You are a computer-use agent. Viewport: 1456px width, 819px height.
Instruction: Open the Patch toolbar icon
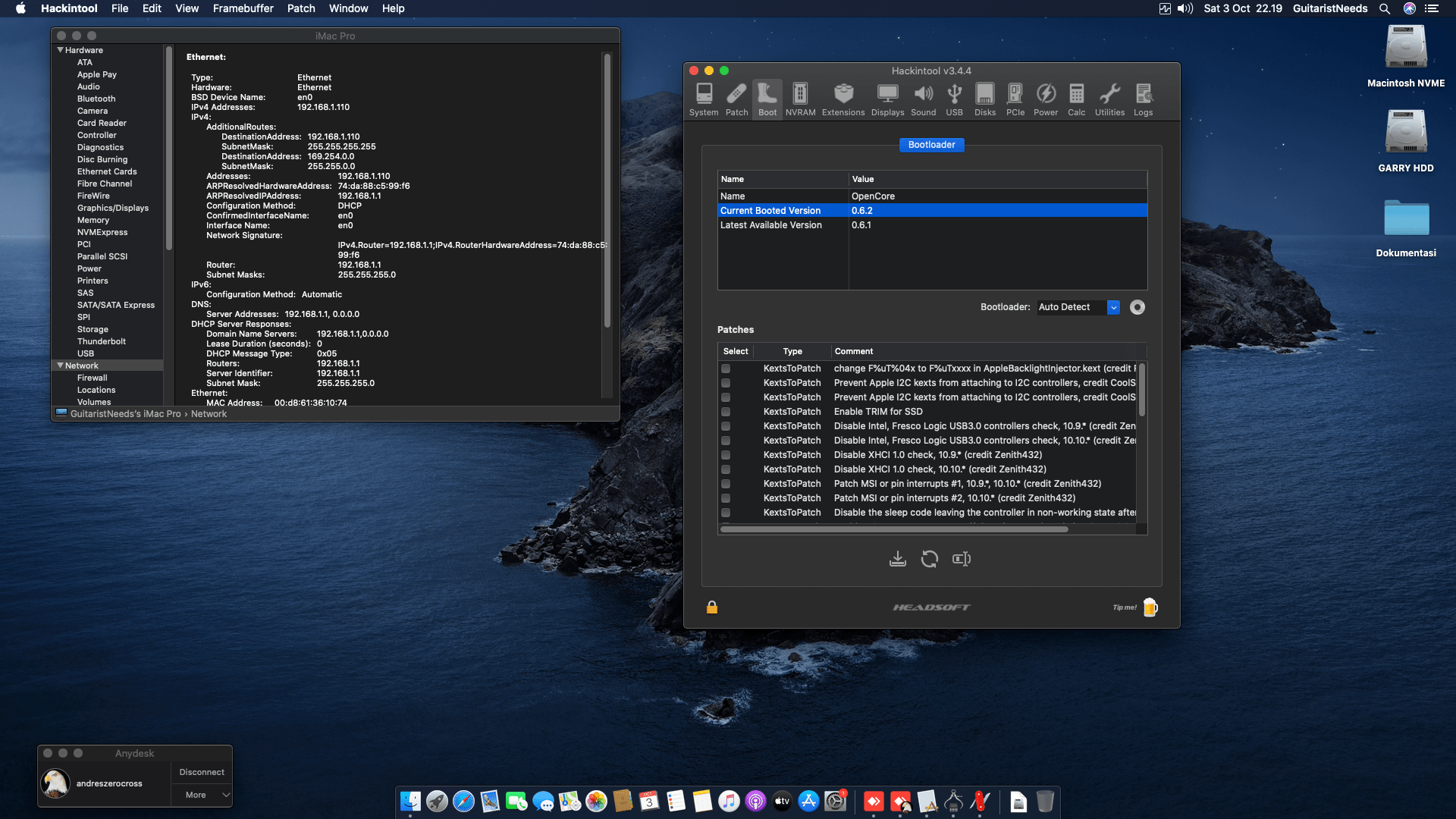click(x=736, y=99)
